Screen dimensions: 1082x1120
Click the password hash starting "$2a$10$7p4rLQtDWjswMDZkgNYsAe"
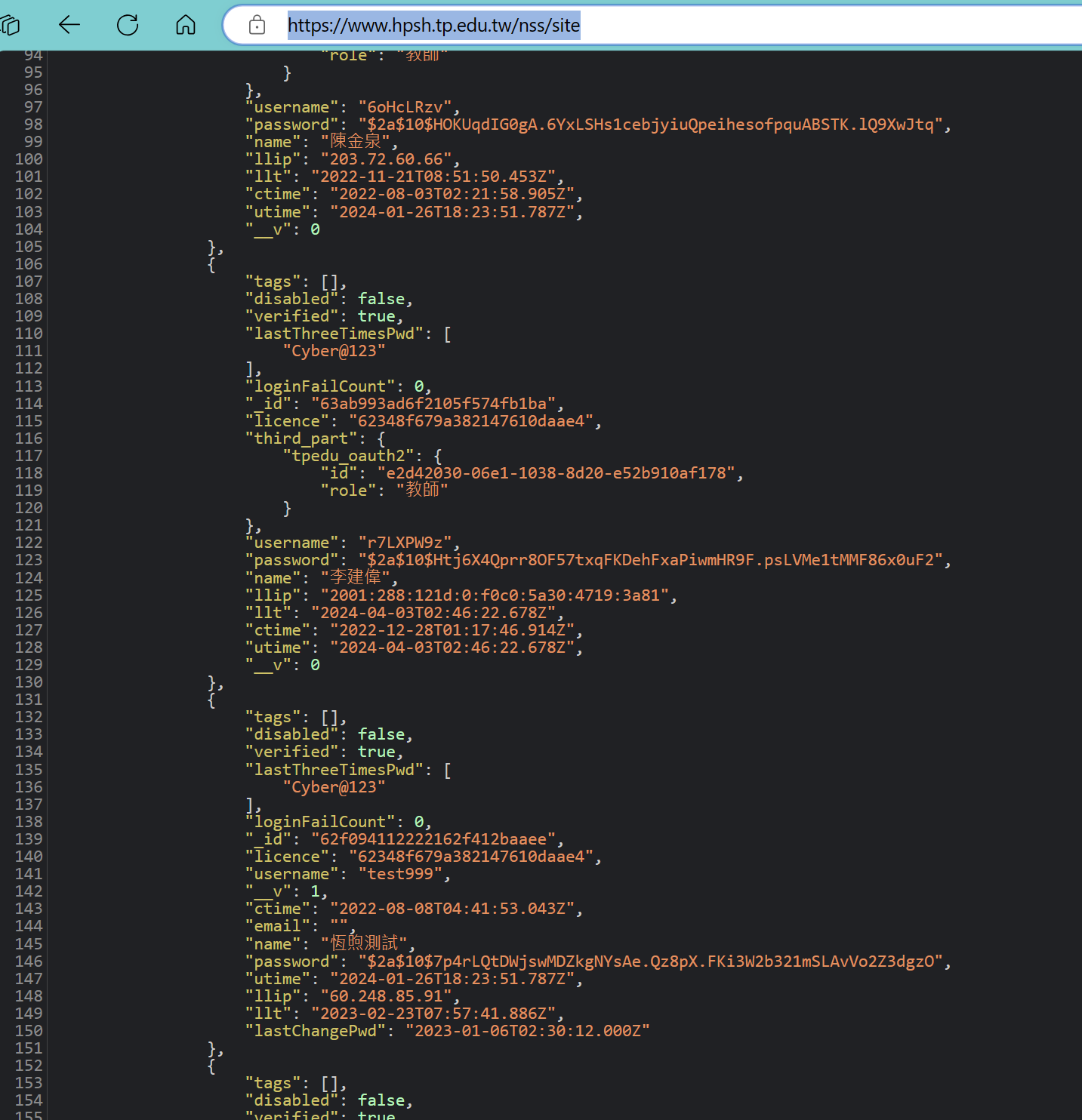coord(650,962)
